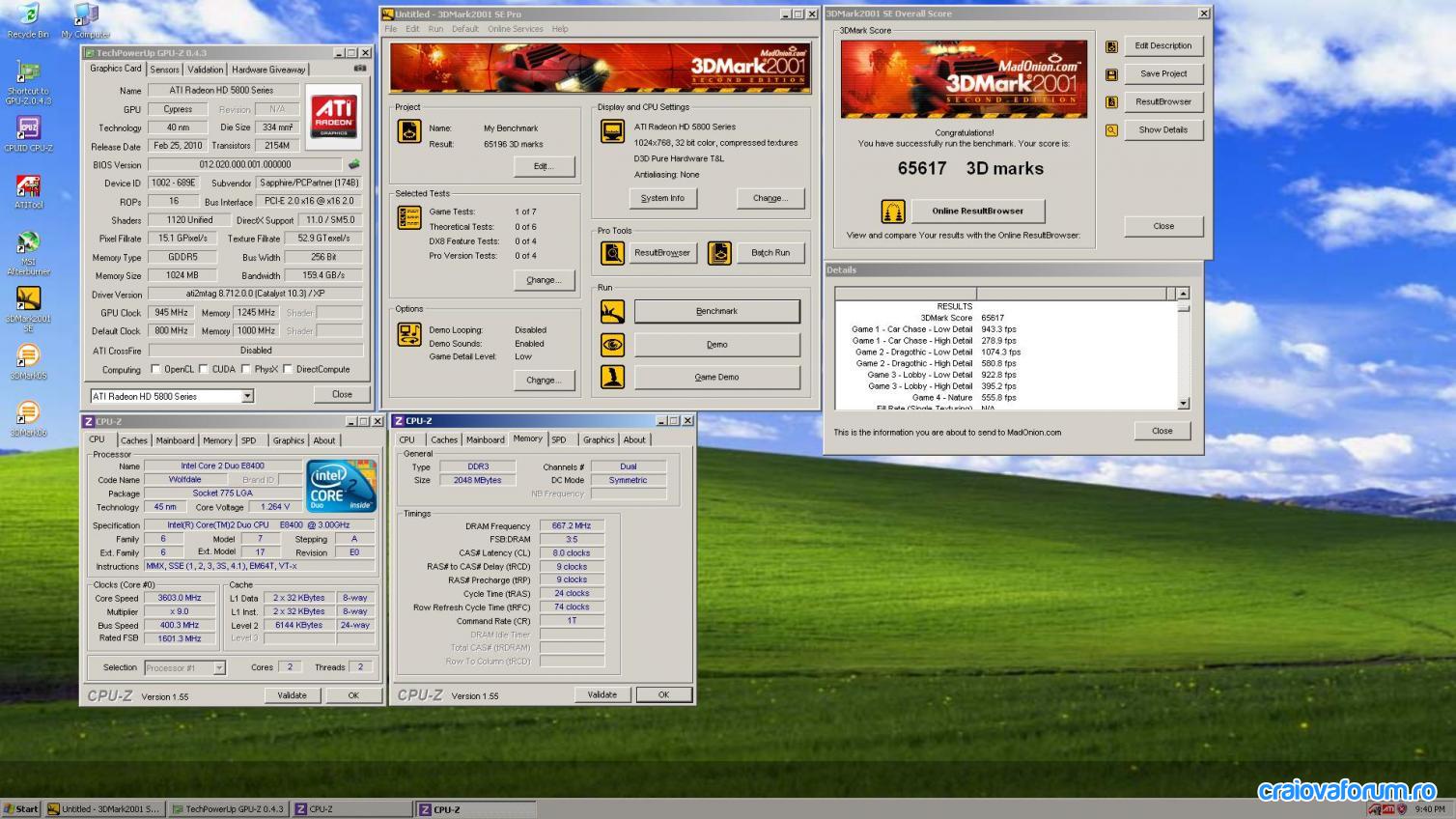Click Change... in Selected Tests section

tap(544, 280)
